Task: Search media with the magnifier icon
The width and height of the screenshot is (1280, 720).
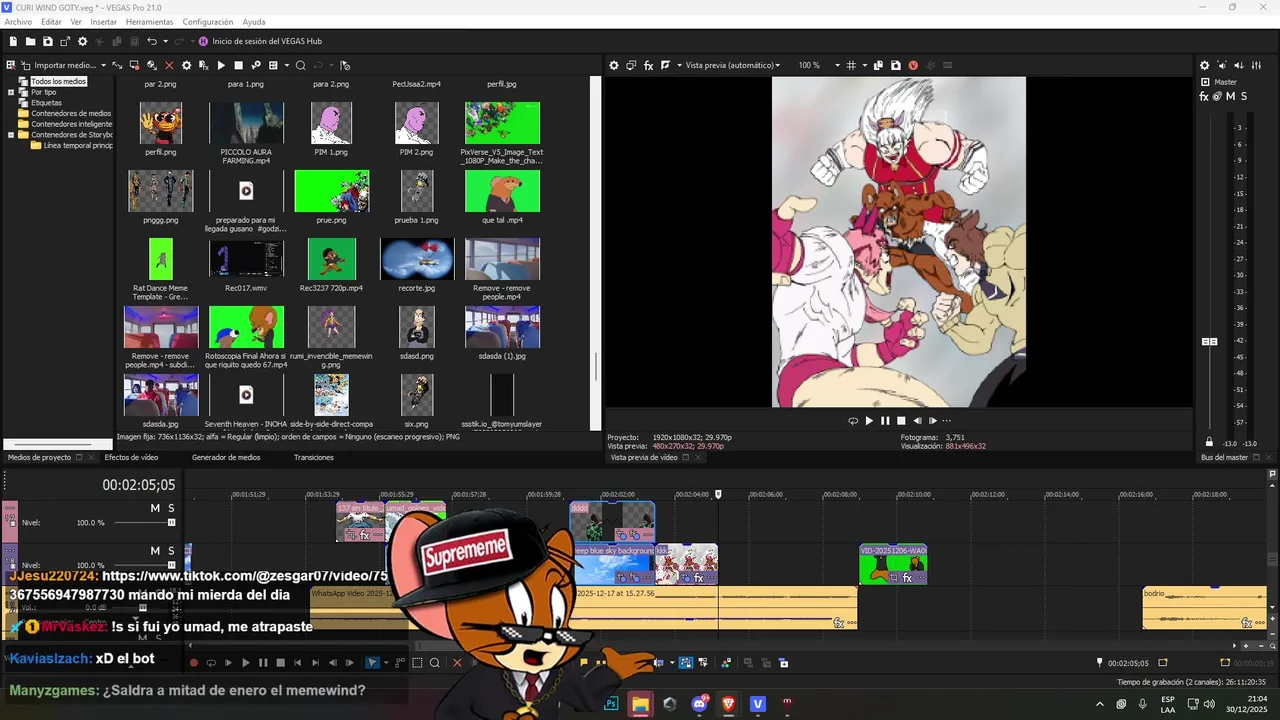Action: [x=300, y=65]
